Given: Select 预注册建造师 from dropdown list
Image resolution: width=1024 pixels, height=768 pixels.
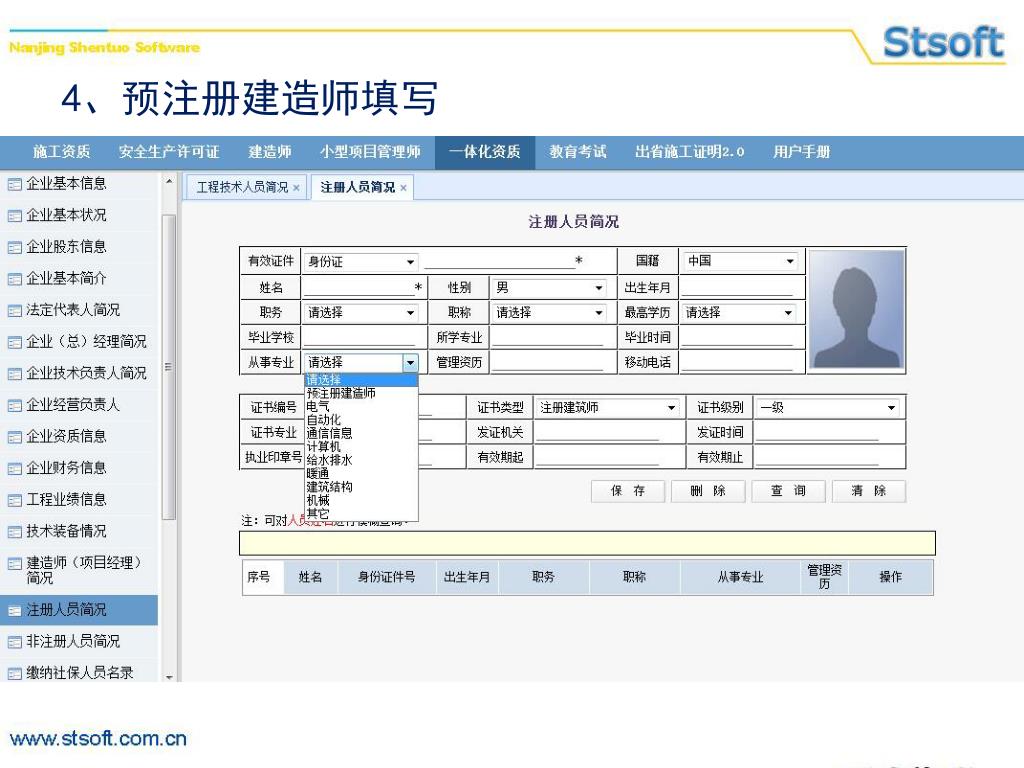Looking at the screenshot, I should (x=341, y=394).
